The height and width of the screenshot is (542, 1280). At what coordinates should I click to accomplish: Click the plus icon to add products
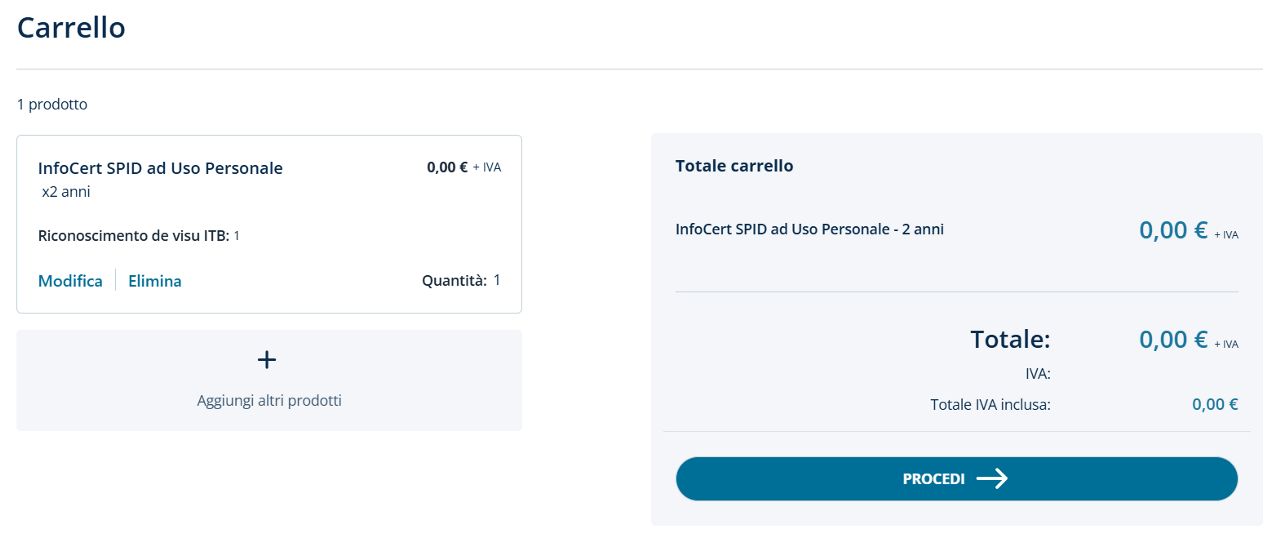(268, 360)
